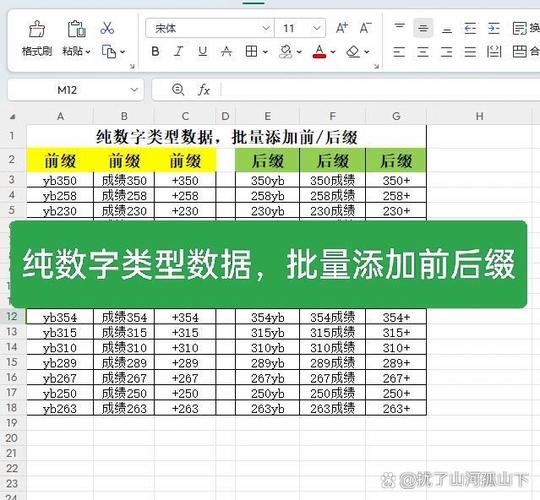This screenshot has height=500, width=540.
Task: Open the Copy options dropdown arrow
Action: [x=123, y=52]
